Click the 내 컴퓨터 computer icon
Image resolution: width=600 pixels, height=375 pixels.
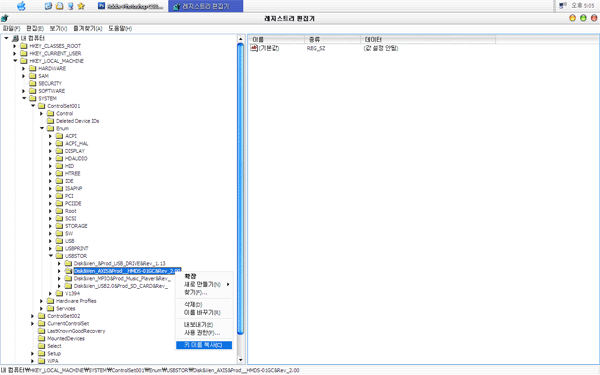[16, 38]
